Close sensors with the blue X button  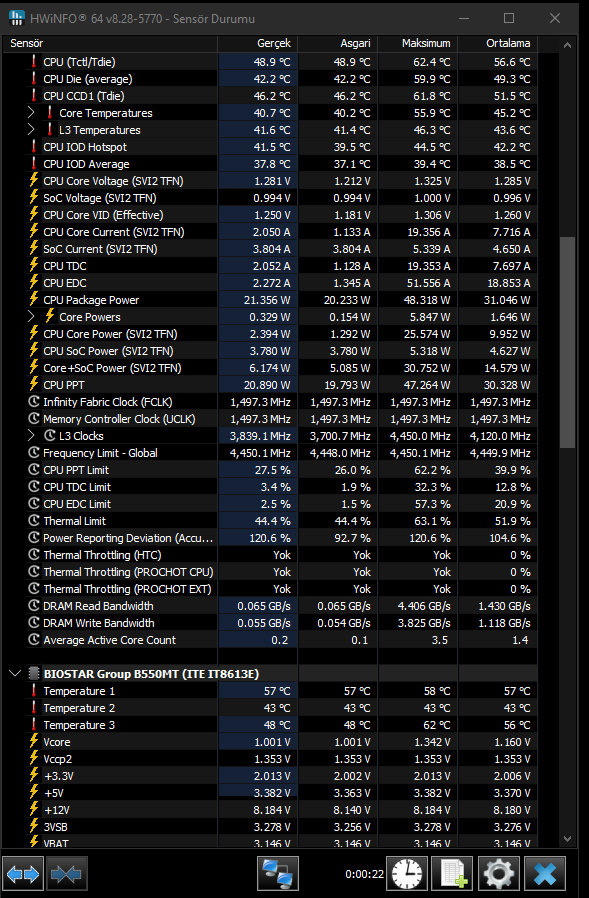[x=544, y=874]
